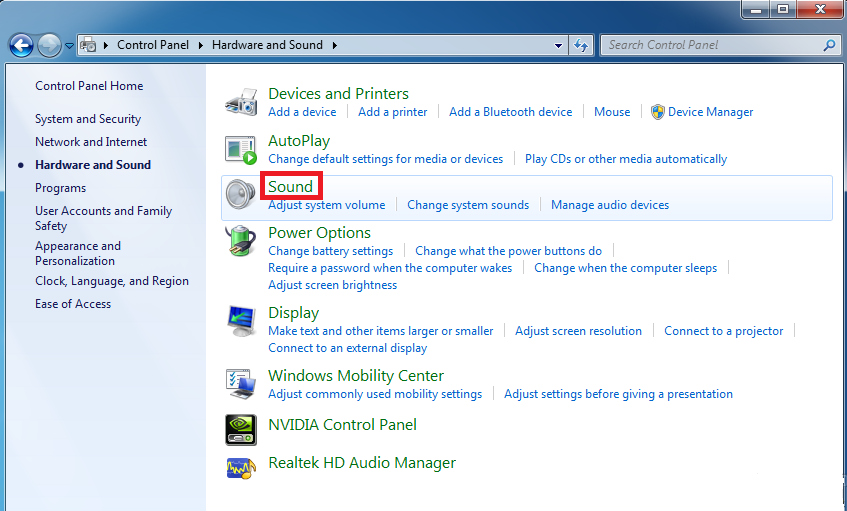Click Make text and other items larger or smaller
This screenshot has height=511, width=847.
click(381, 331)
